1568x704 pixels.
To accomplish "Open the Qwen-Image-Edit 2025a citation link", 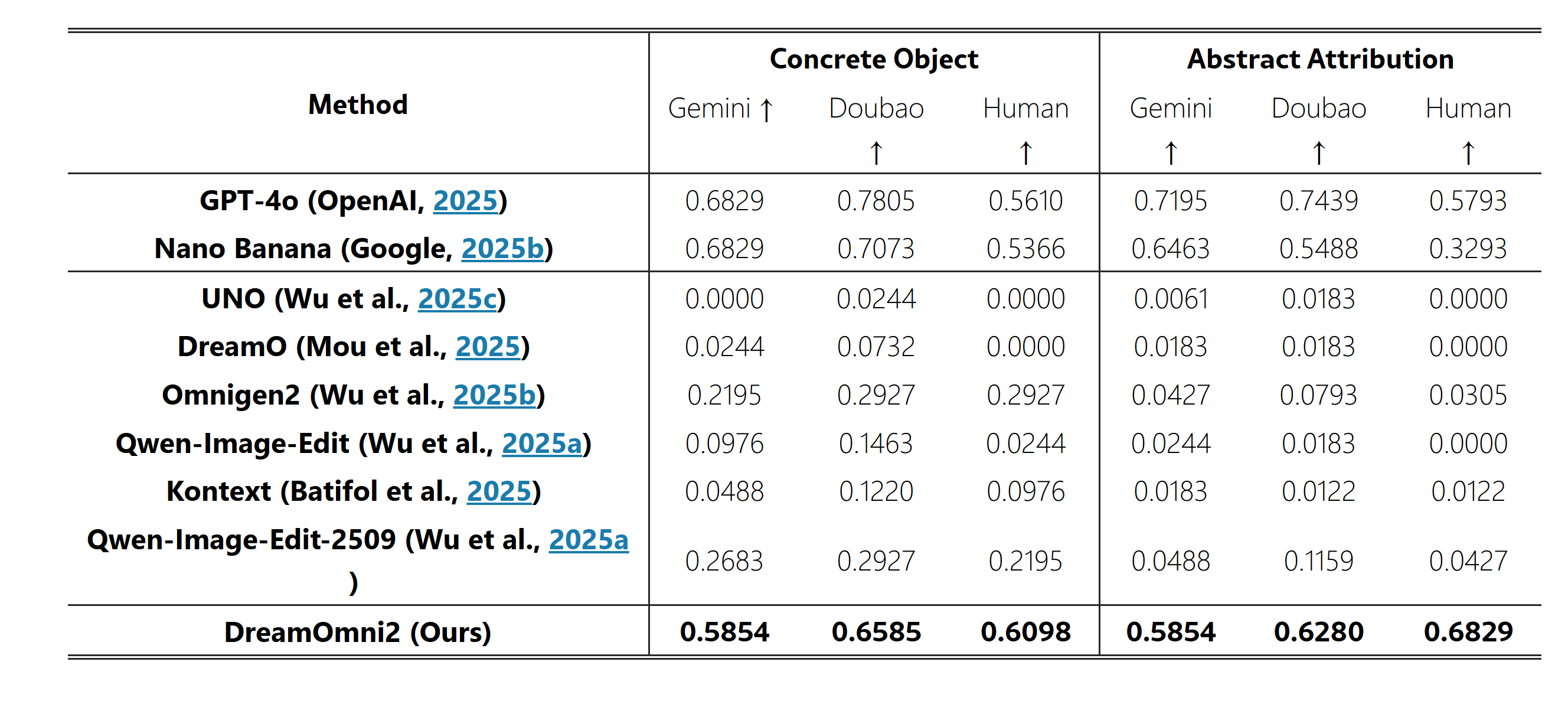I will click(542, 444).
